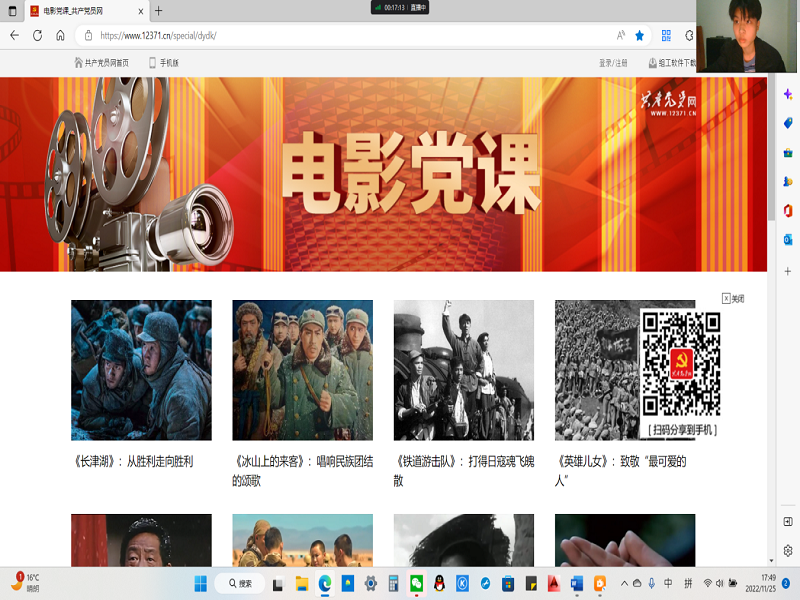Open the tools briefcase sidebar icon

(788, 153)
